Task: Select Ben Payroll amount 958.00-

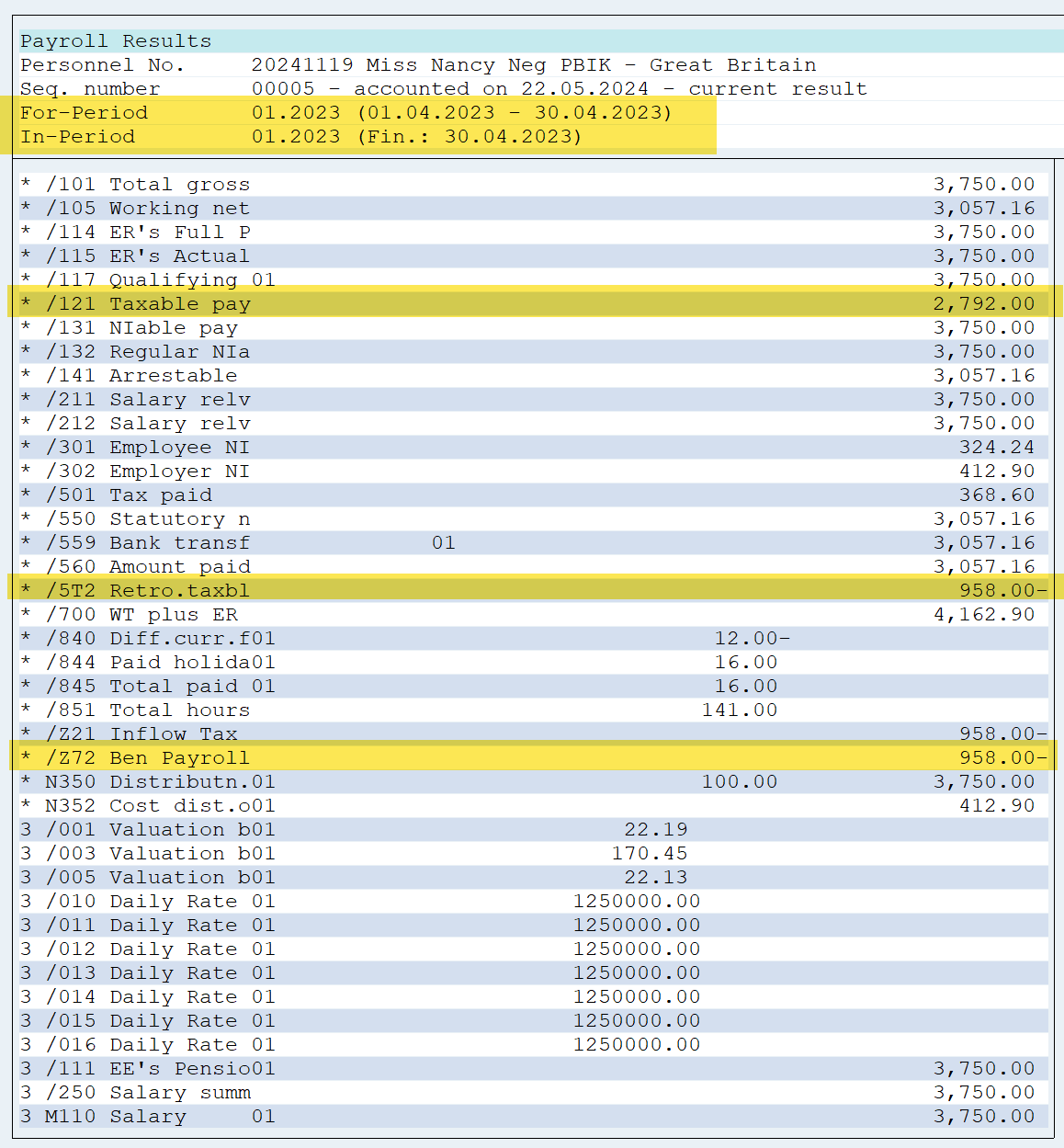Action: click(x=1003, y=758)
